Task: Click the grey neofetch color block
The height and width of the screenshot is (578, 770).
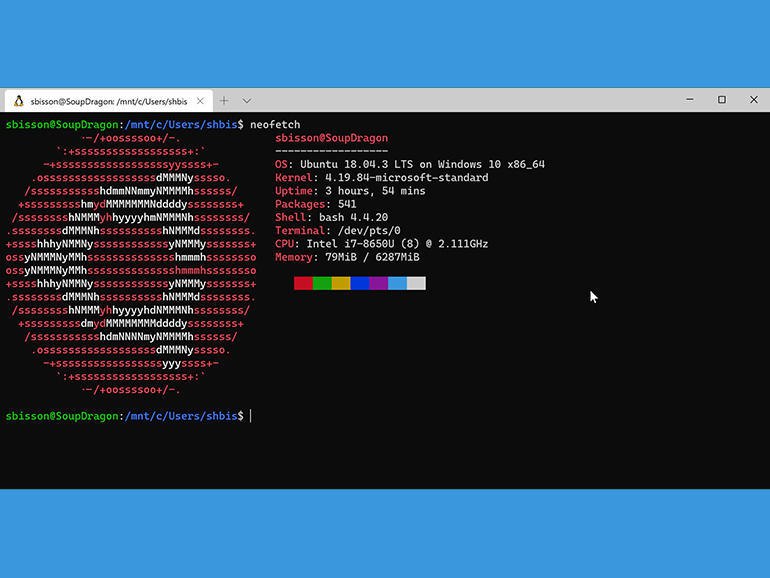Action: coord(416,283)
